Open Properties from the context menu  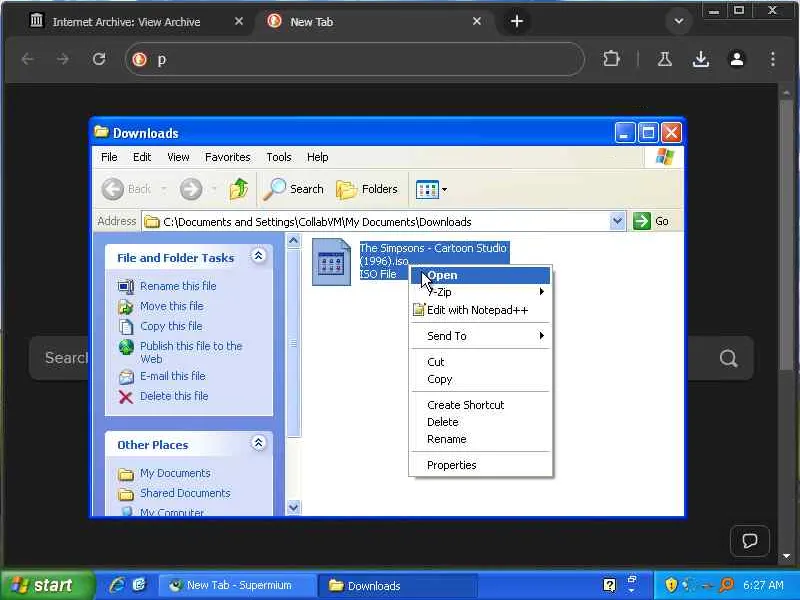point(481,465)
